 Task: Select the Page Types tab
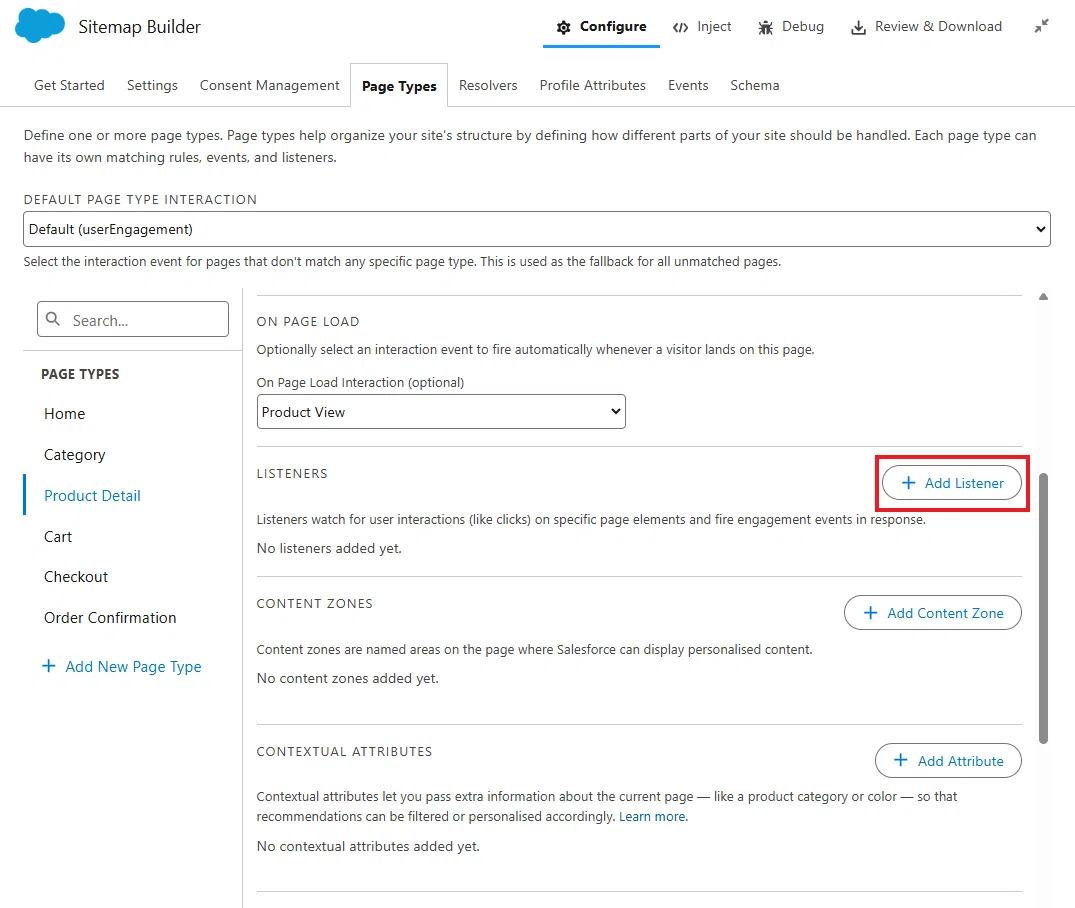(x=399, y=86)
